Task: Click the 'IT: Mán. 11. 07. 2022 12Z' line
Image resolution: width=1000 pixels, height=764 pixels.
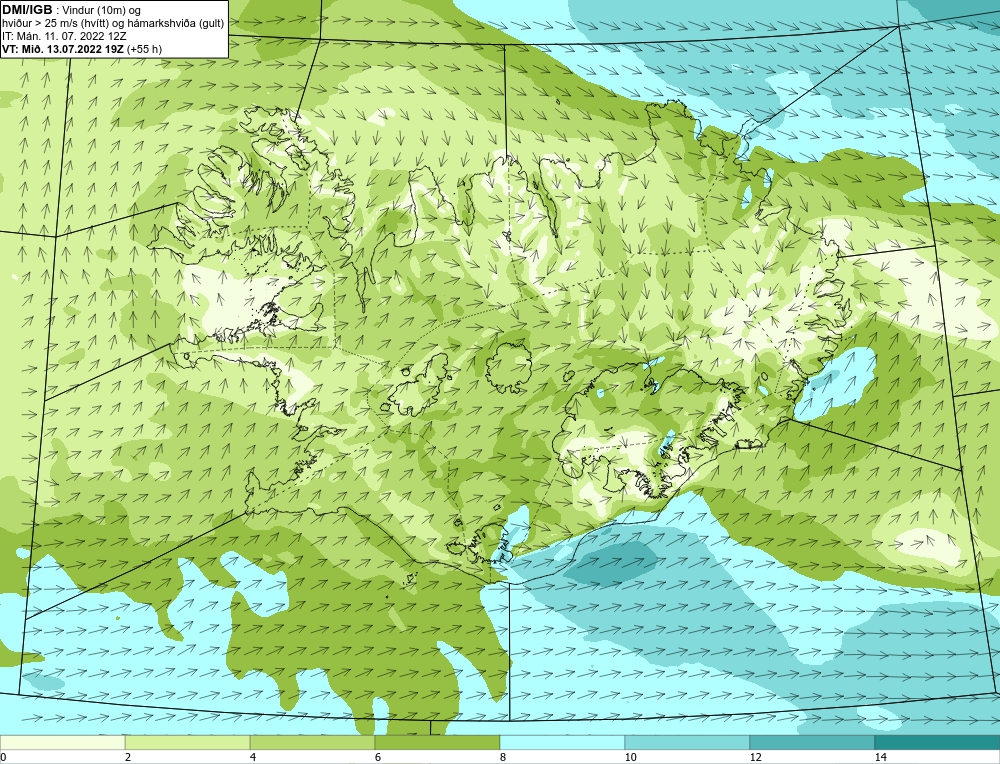Action: click(x=64, y=36)
